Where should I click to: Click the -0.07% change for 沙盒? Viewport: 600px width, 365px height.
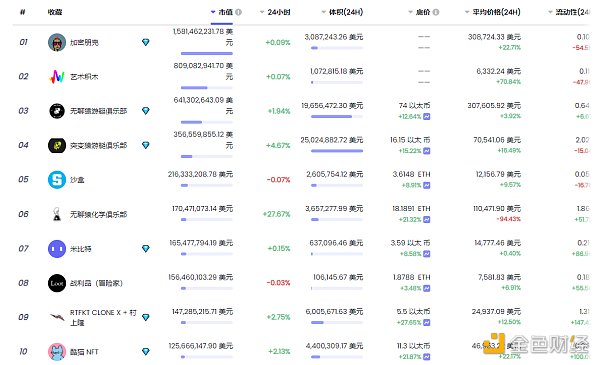tap(279, 180)
